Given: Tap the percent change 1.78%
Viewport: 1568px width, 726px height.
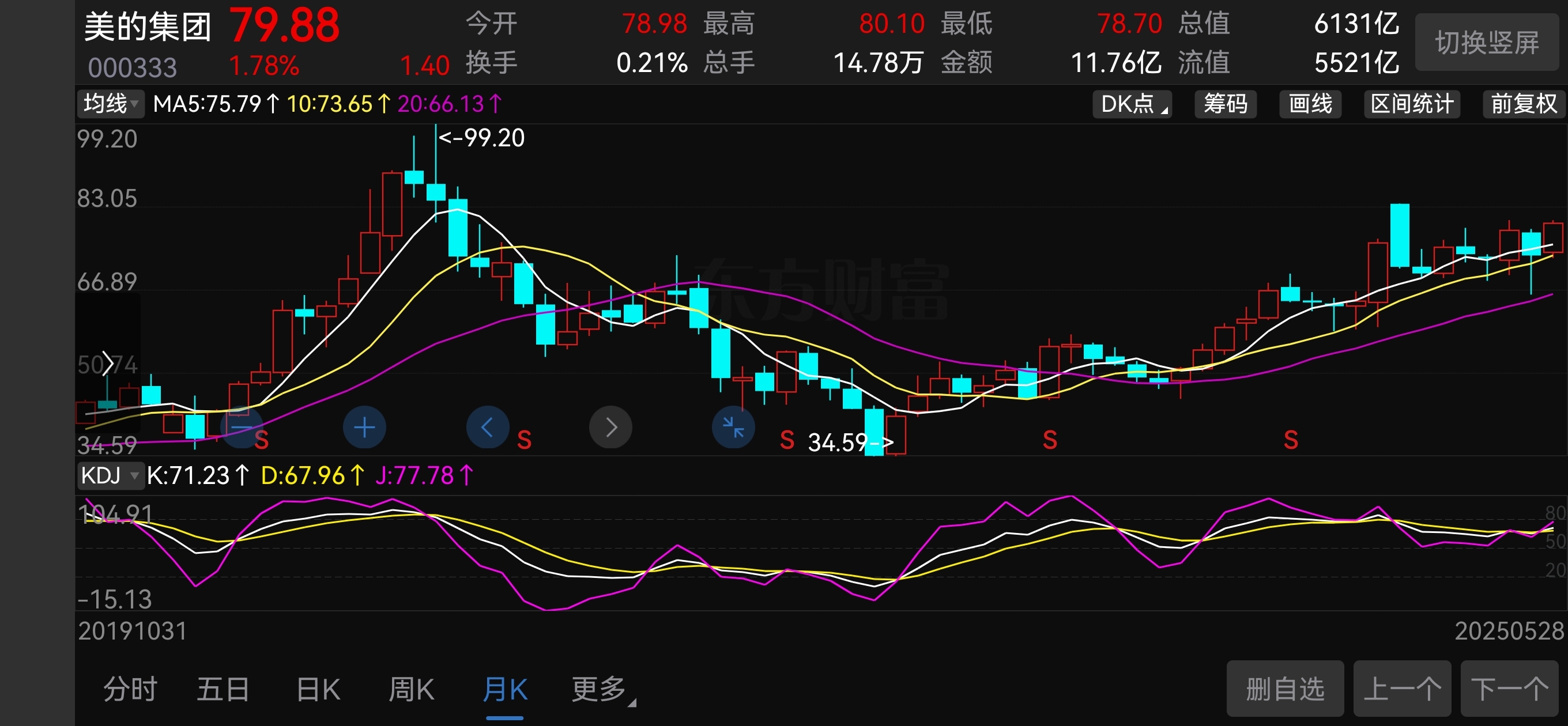Looking at the screenshot, I should [264, 66].
